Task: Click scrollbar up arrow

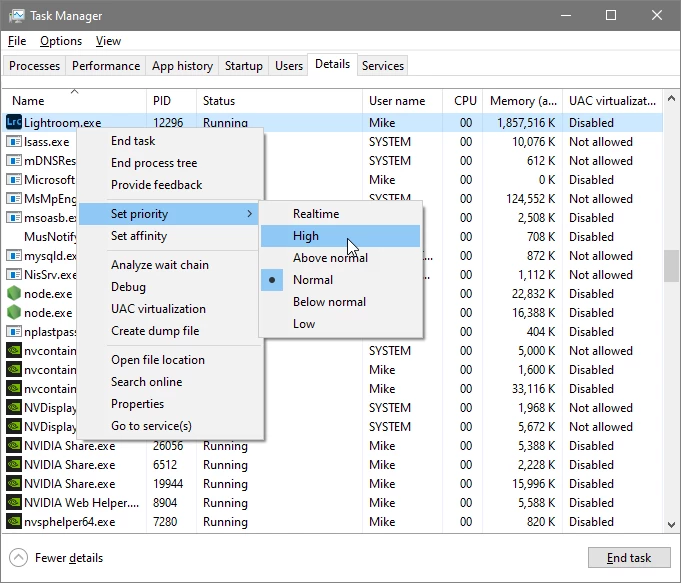Action: 671,99
